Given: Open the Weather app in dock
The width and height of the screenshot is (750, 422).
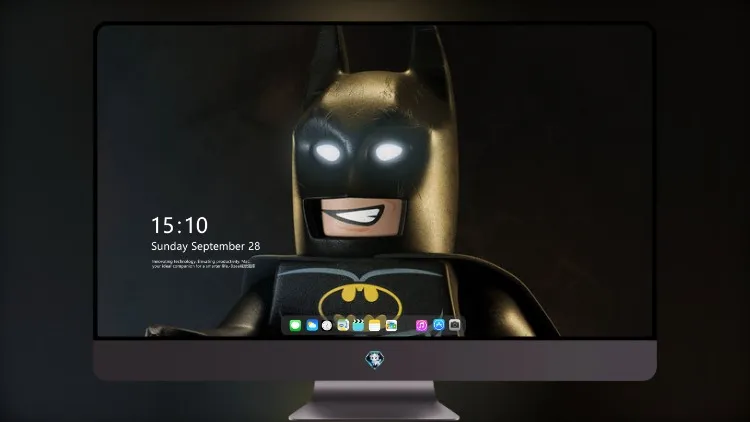Looking at the screenshot, I should tap(312, 326).
